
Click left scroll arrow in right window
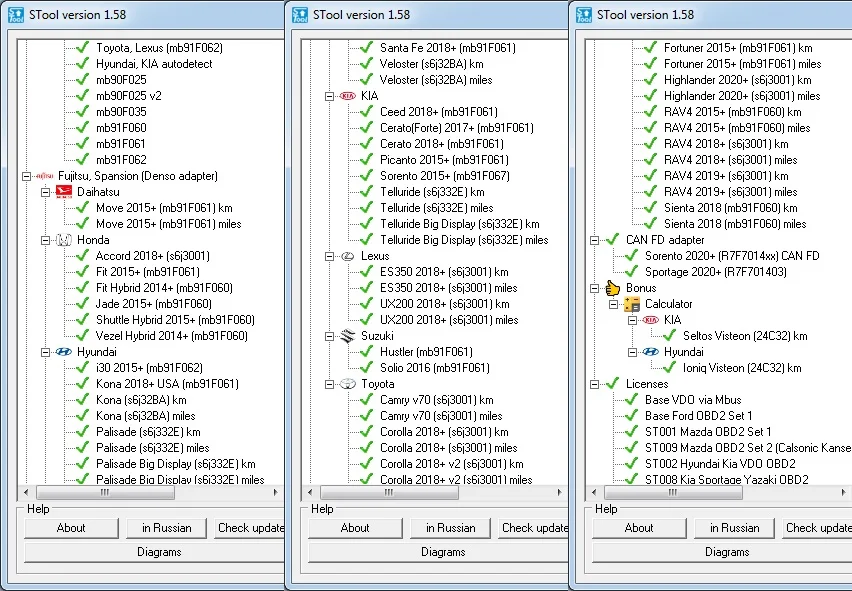tap(594, 492)
